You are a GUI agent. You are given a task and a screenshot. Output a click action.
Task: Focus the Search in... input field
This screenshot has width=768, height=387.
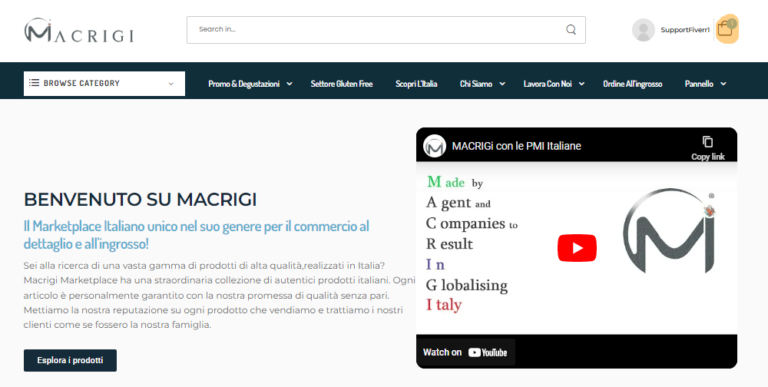coord(386,30)
